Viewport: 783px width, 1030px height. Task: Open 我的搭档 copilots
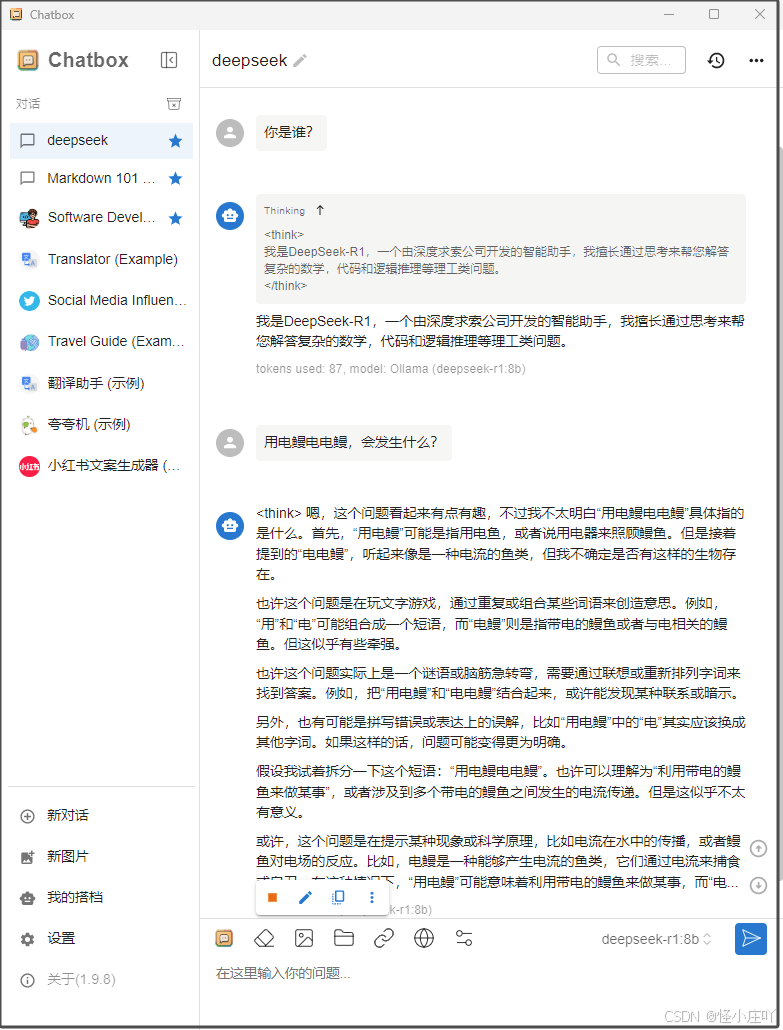point(101,898)
